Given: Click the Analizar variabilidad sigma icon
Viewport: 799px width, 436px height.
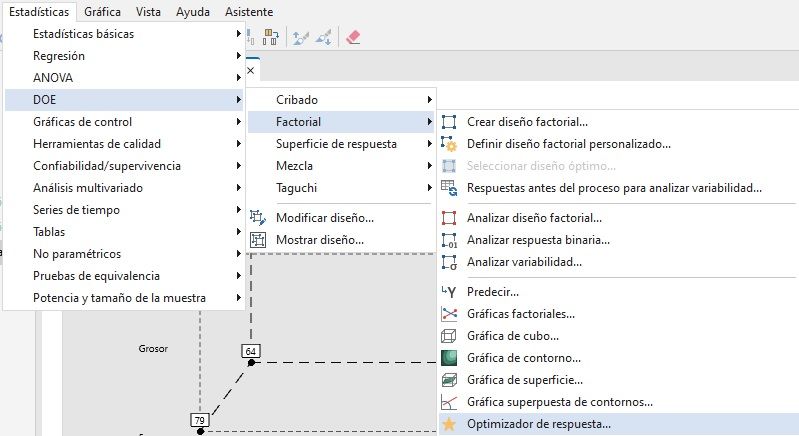Looking at the screenshot, I should point(449,262).
